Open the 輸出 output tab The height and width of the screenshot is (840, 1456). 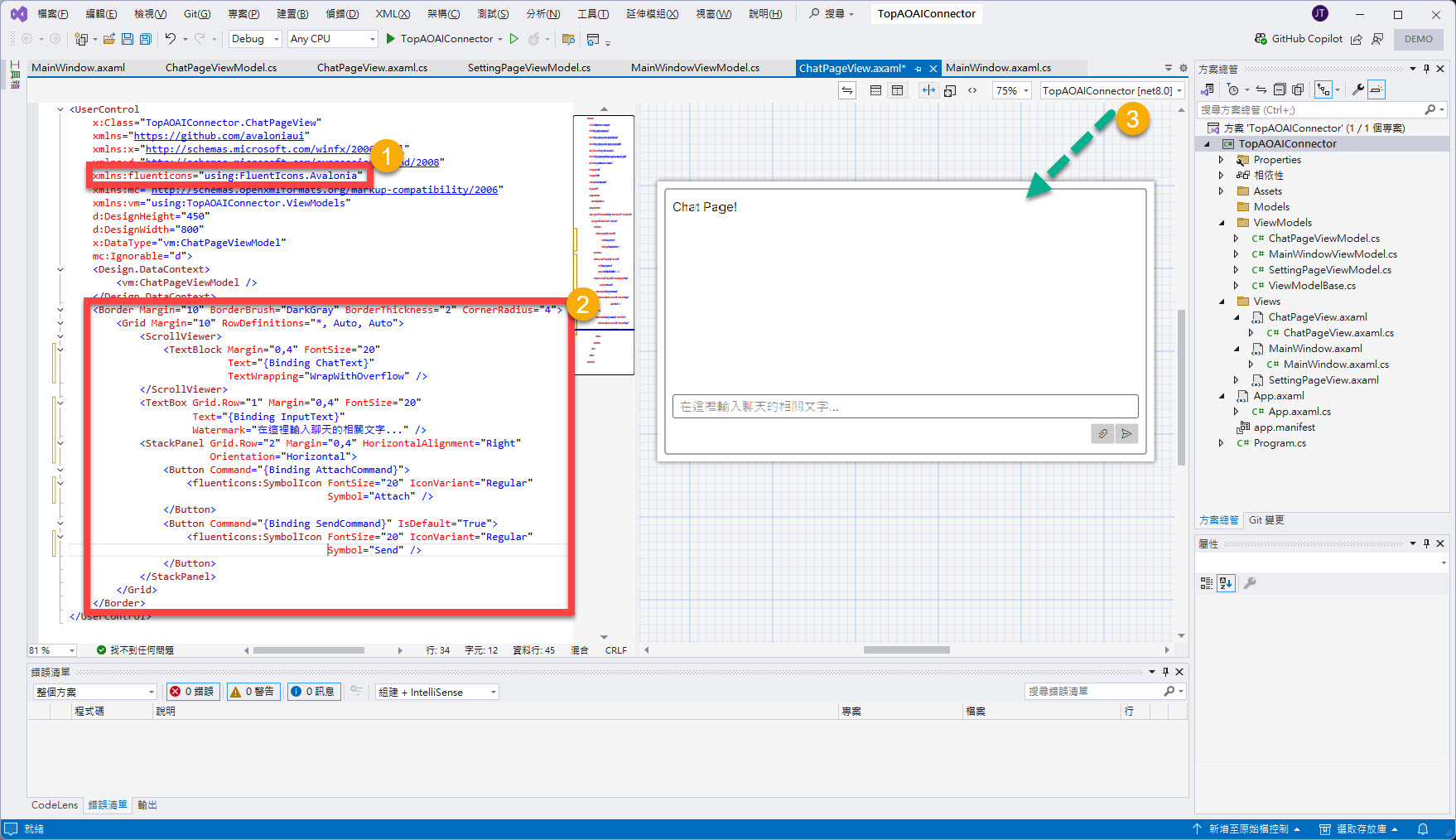coord(147,805)
